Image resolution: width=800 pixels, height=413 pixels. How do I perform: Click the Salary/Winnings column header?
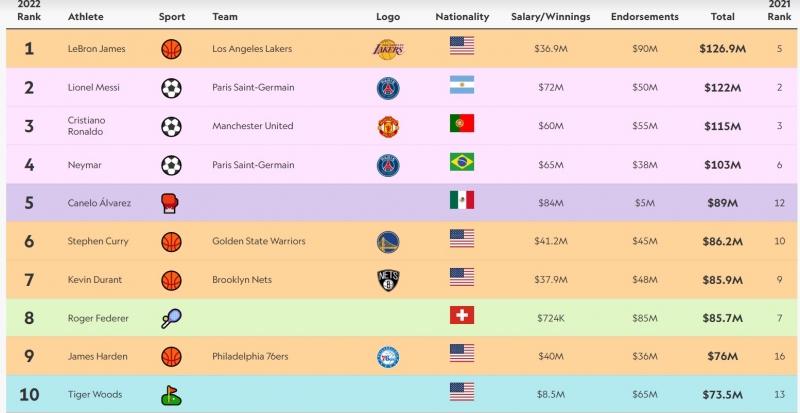tap(550, 17)
